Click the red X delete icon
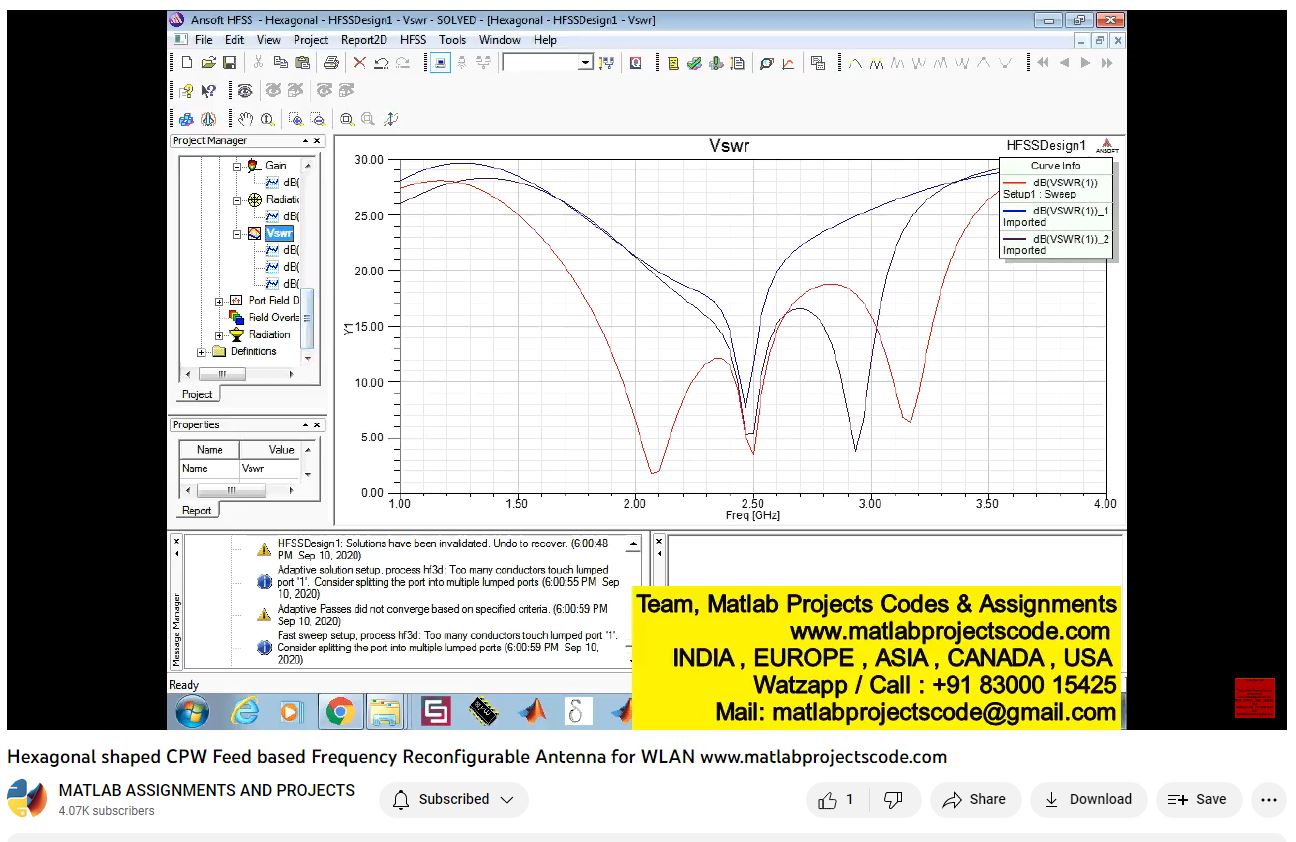This screenshot has width=1296, height=842. click(x=360, y=63)
